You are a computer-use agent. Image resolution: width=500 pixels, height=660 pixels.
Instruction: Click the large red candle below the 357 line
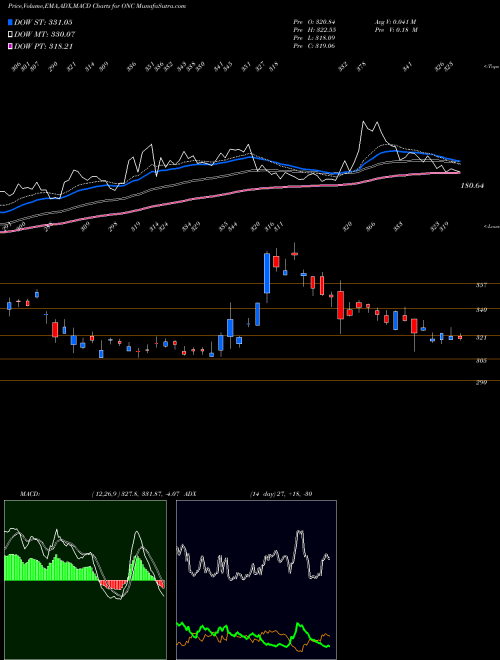point(340,305)
